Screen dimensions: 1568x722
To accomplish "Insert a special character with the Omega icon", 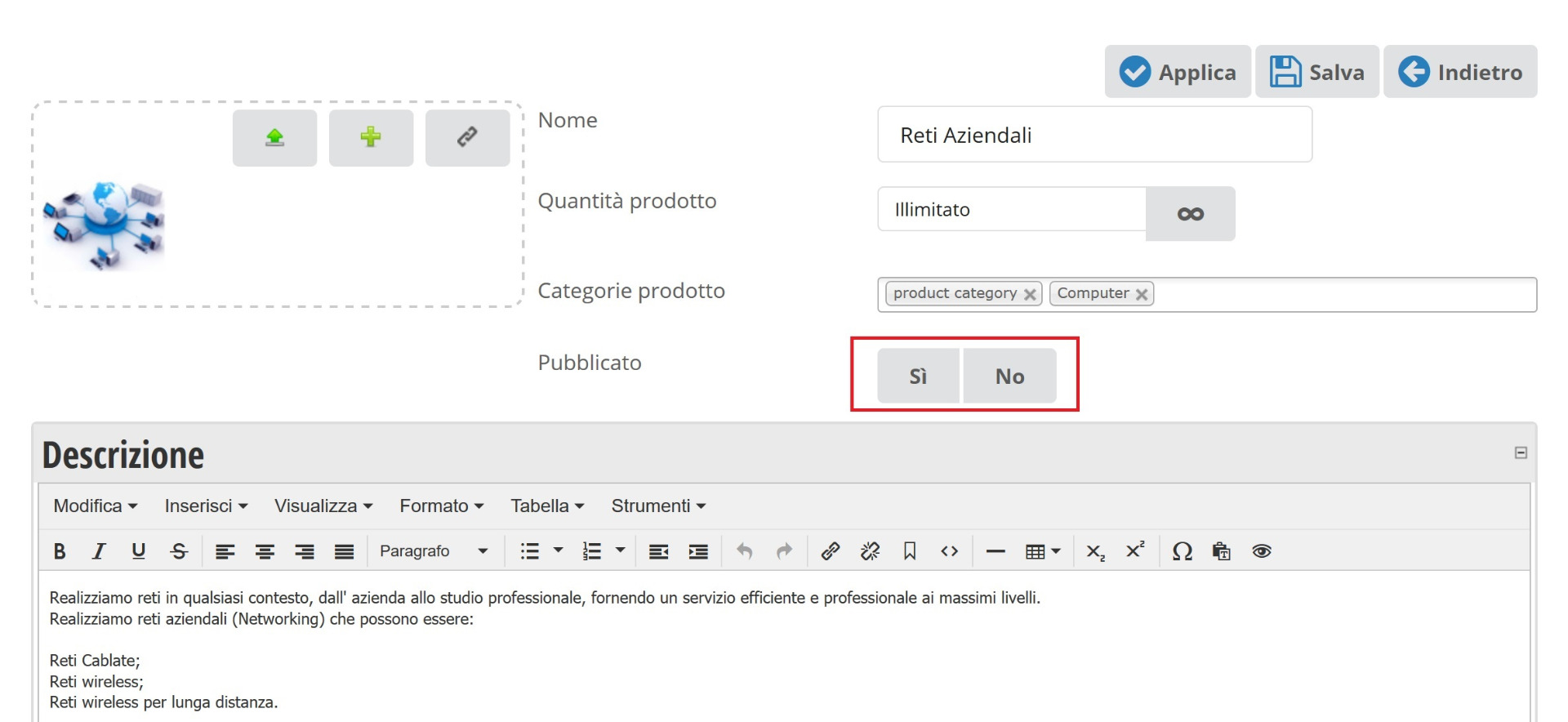I will click(x=1182, y=551).
